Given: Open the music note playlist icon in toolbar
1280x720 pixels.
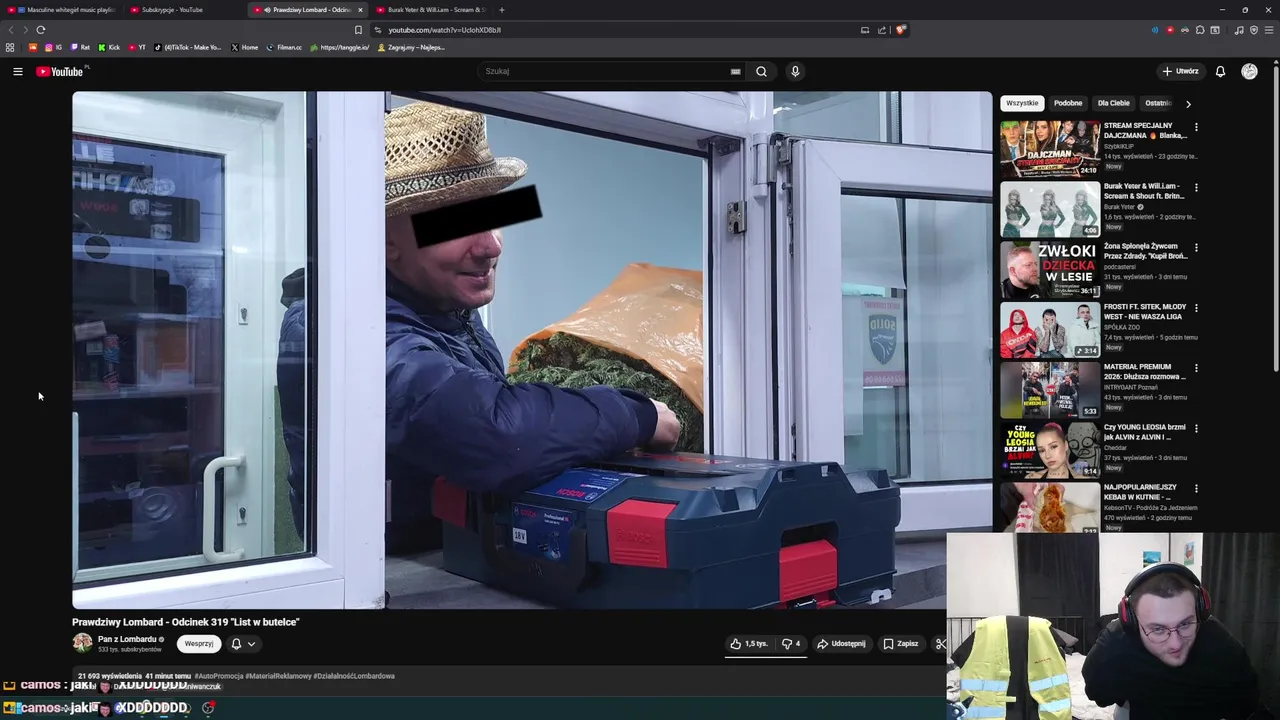Looking at the screenshot, I should tap(1239, 30).
